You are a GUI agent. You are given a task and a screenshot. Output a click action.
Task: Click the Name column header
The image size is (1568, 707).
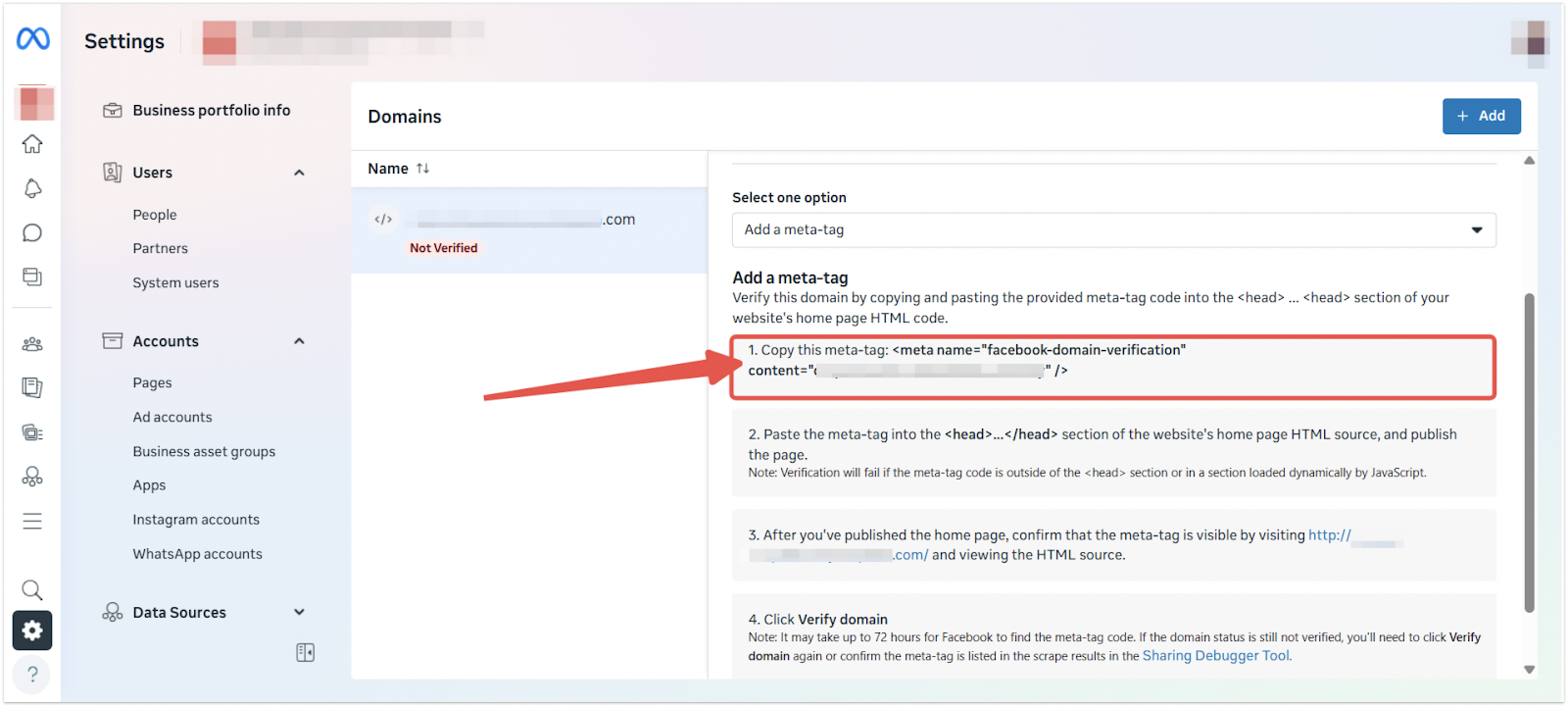pos(388,169)
